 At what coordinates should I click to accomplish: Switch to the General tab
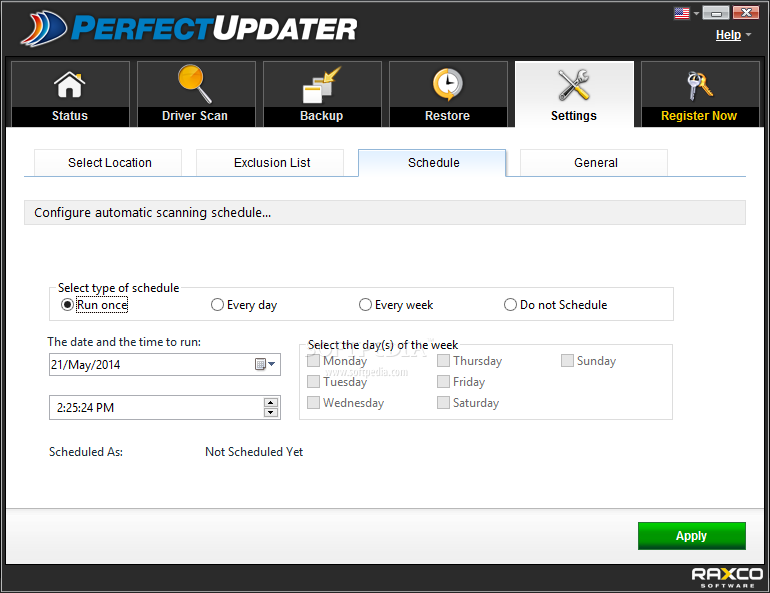point(594,162)
